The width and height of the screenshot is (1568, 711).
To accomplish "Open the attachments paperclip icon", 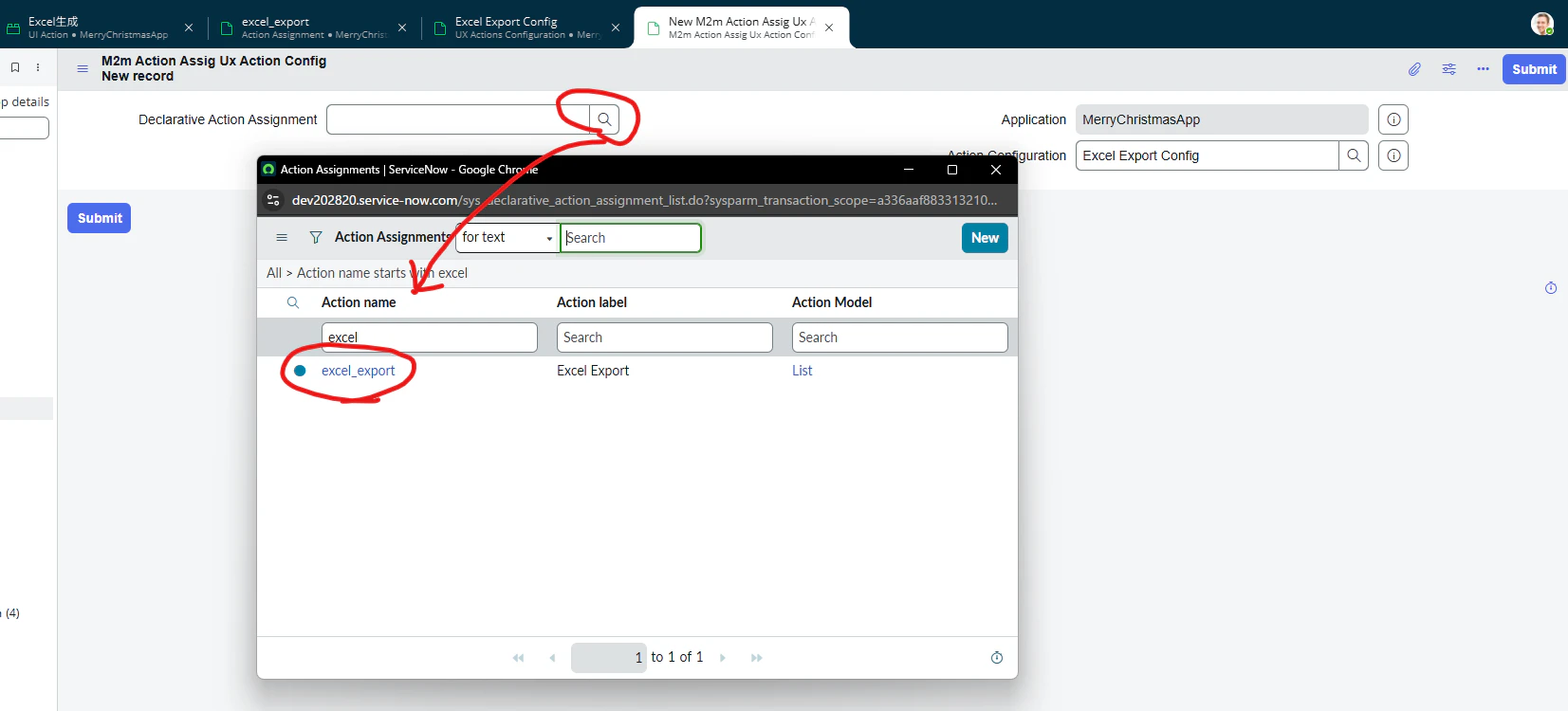I will pos(1414,69).
